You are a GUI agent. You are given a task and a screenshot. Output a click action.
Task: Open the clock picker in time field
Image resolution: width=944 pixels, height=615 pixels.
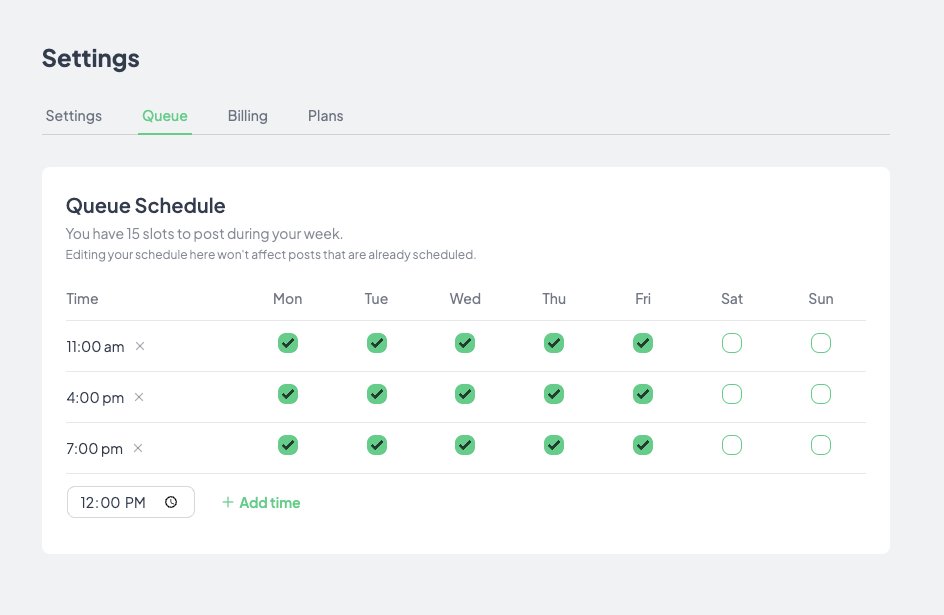tap(171, 502)
